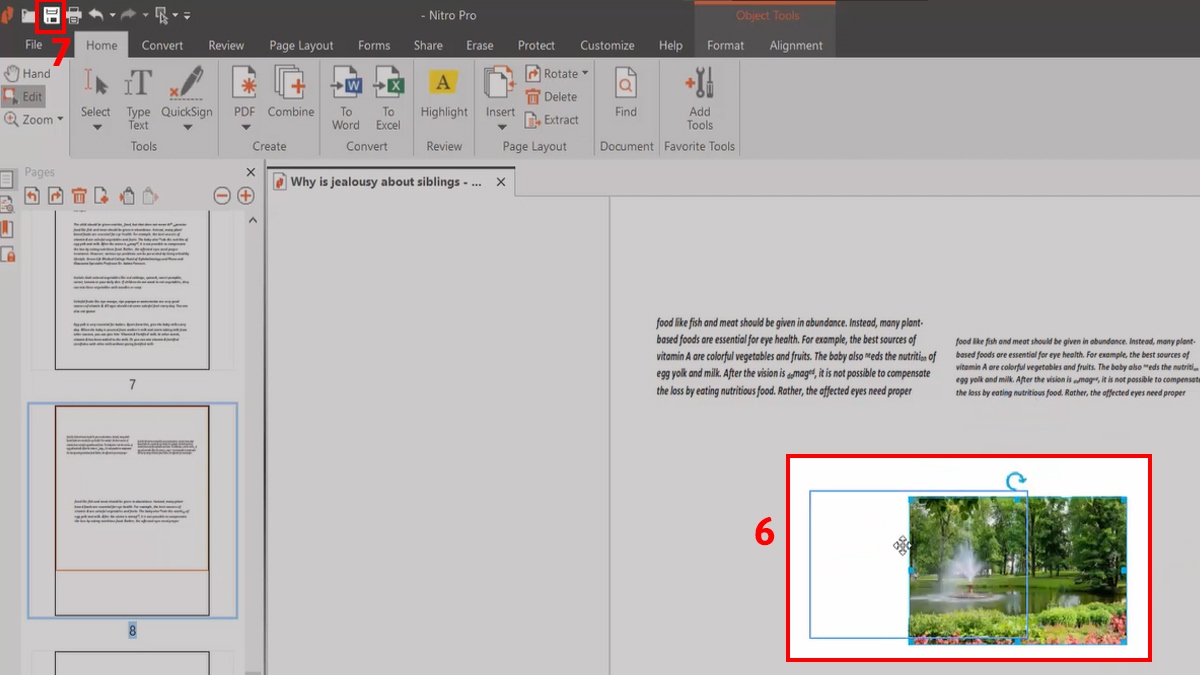This screenshot has width=1200, height=675.
Task: Open the Rotate pages dropdown
Action: click(557, 74)
